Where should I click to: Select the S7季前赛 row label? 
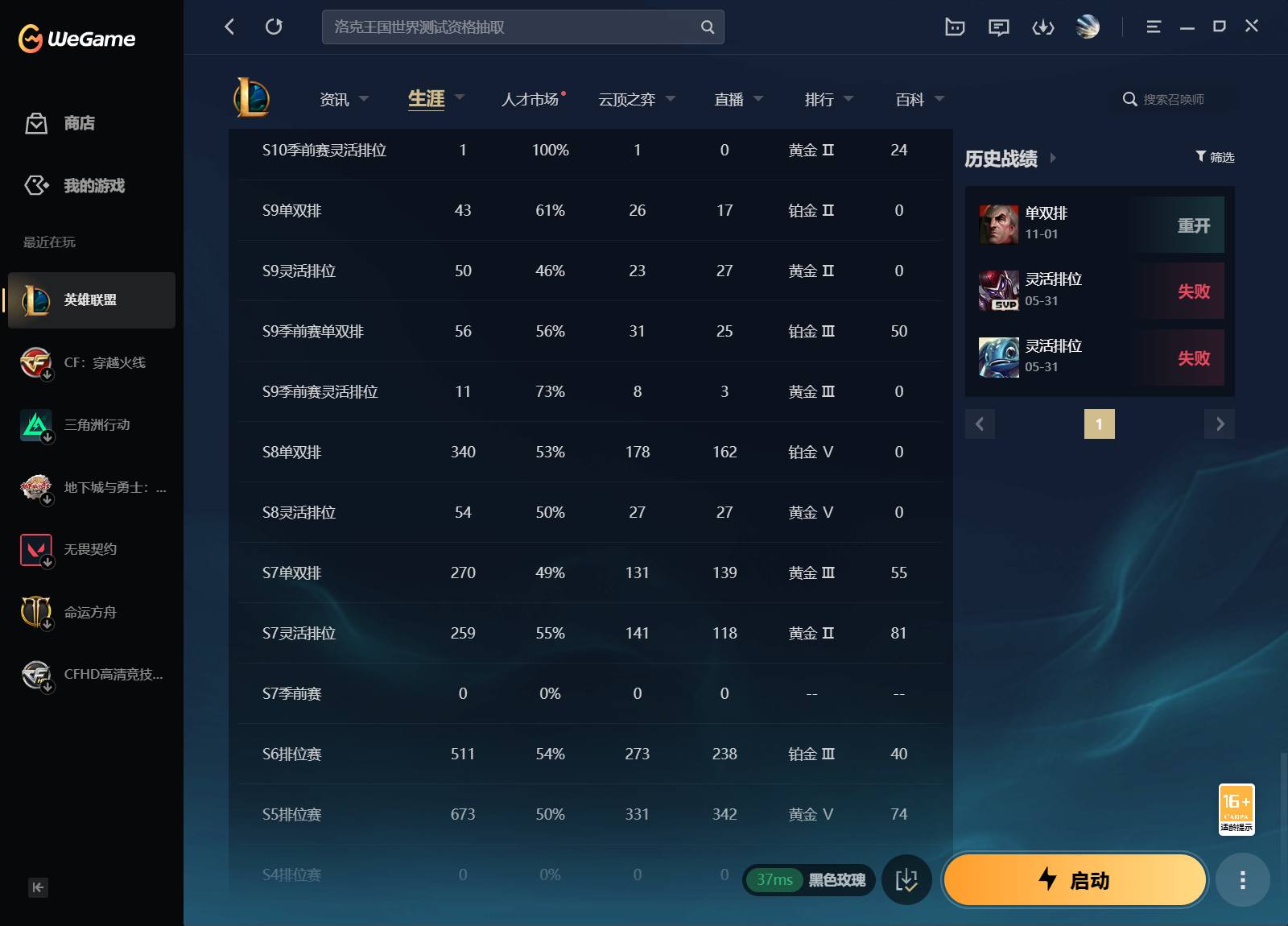coord(291,694)
